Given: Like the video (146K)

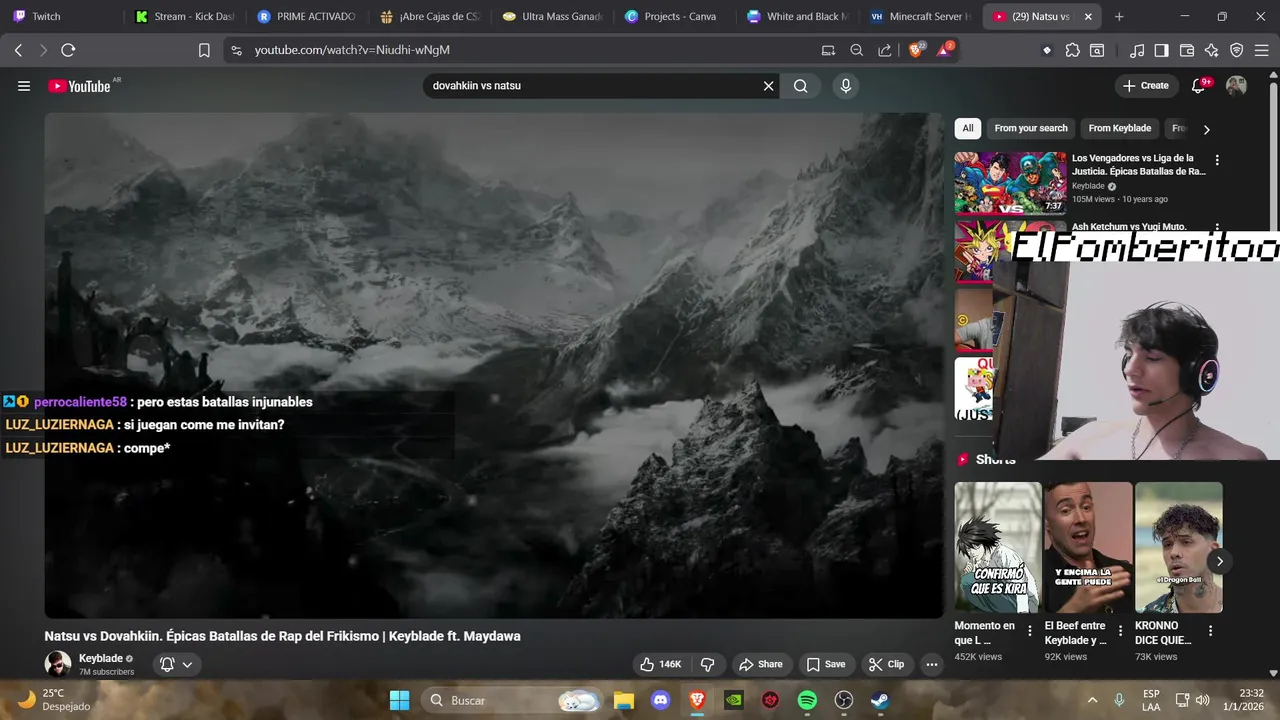Looking at the screenshot, I should (x=660, y=664).
